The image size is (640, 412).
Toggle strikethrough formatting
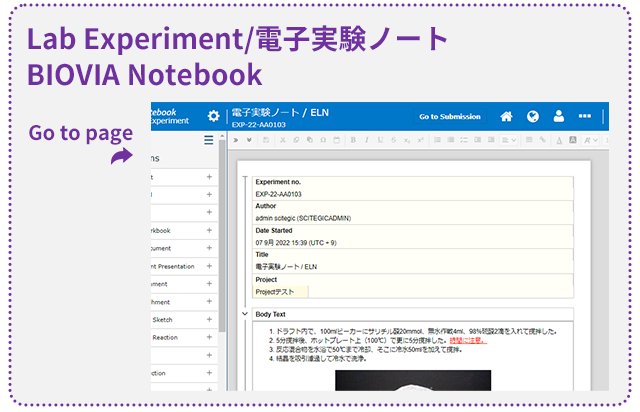click(x=393, y=140)
